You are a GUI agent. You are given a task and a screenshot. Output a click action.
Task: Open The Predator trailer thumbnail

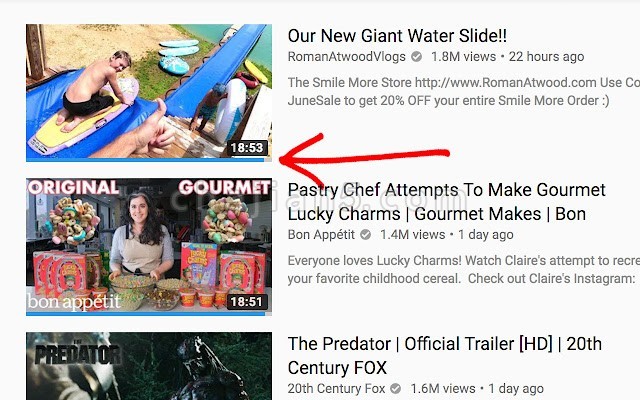coord(149,366)
